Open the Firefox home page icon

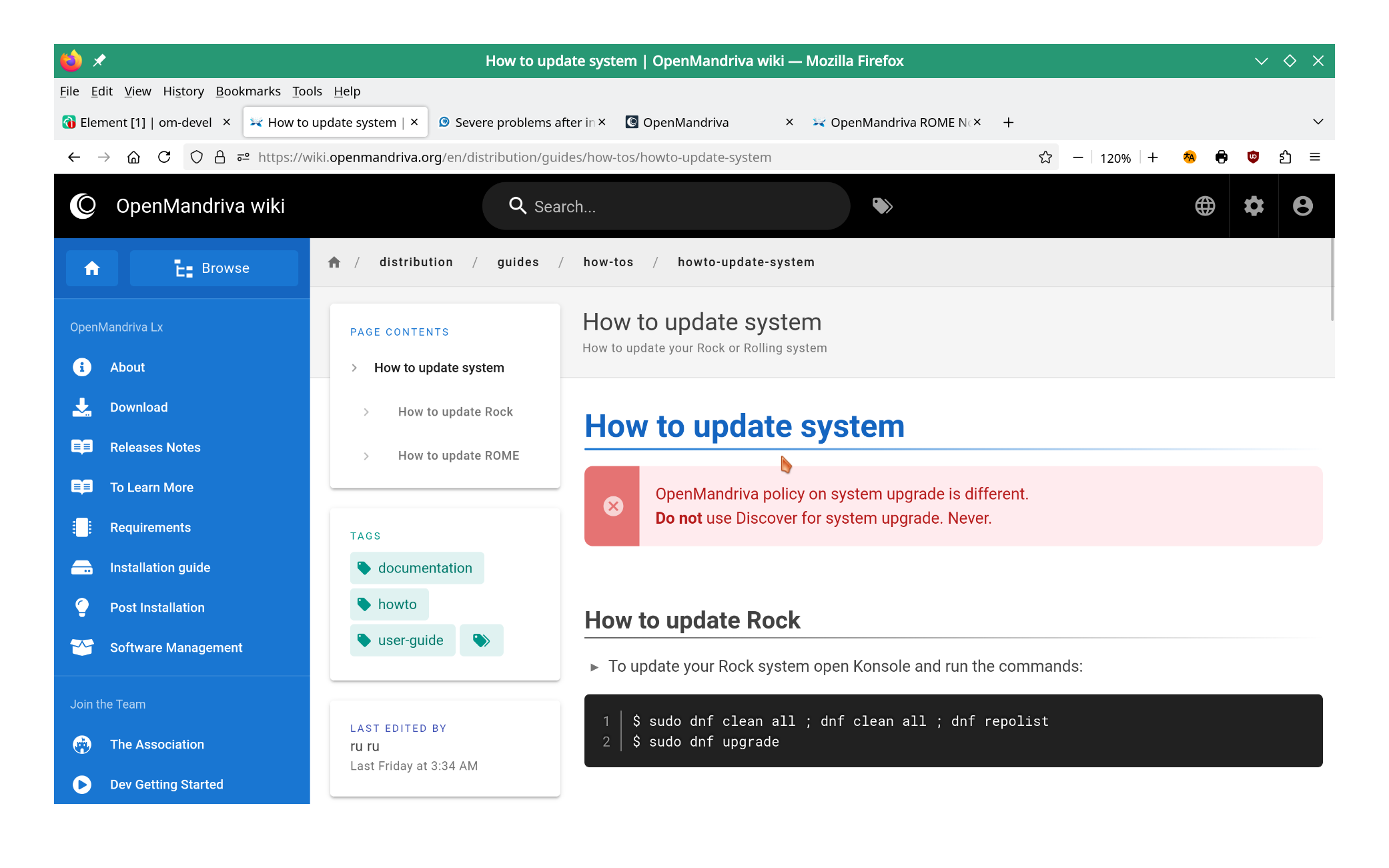click(134, 157)
